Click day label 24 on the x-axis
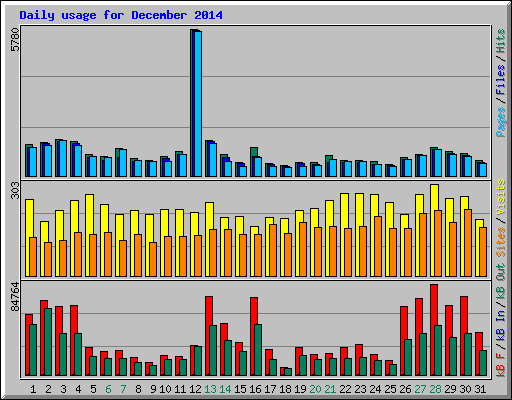 click(375, 389)
